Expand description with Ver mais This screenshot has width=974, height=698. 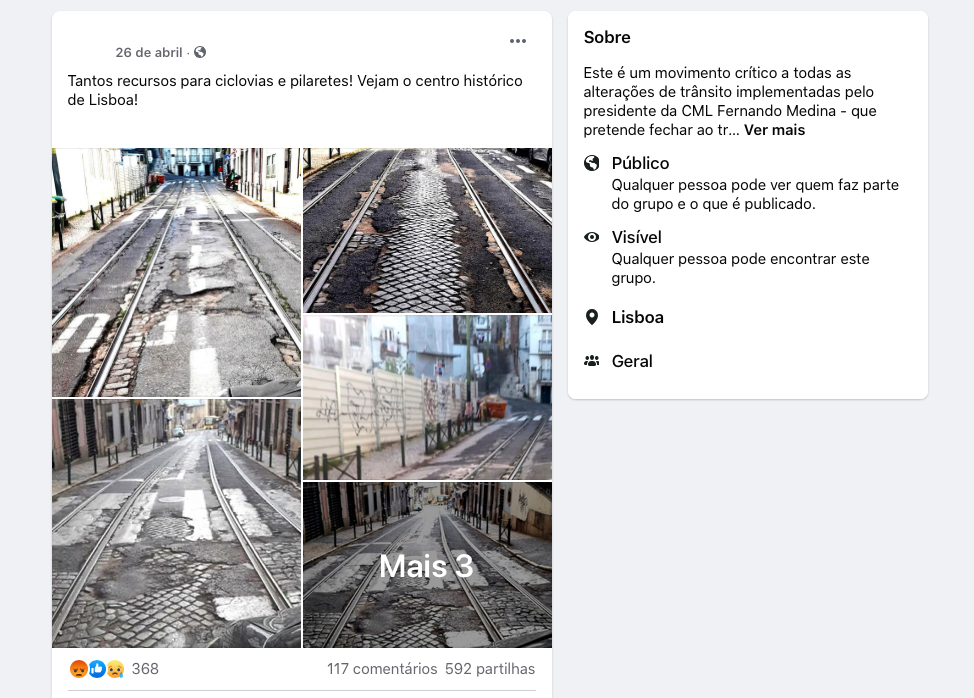coord(775,130)
